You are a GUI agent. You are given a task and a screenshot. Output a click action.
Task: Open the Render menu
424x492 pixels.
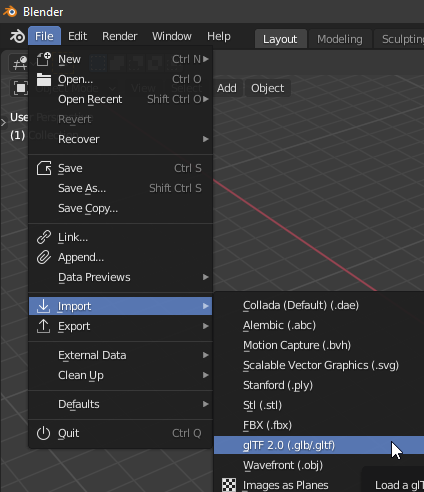(x=120, y=36)
